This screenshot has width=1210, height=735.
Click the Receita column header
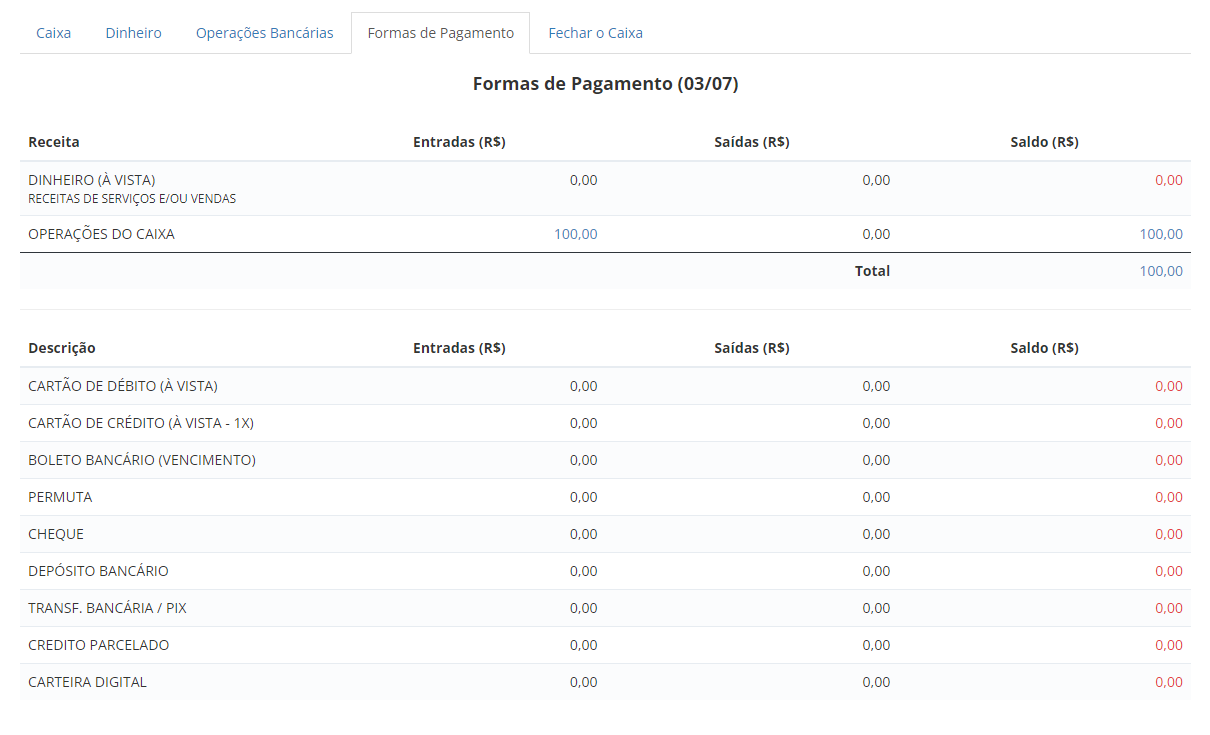point(54,142)
